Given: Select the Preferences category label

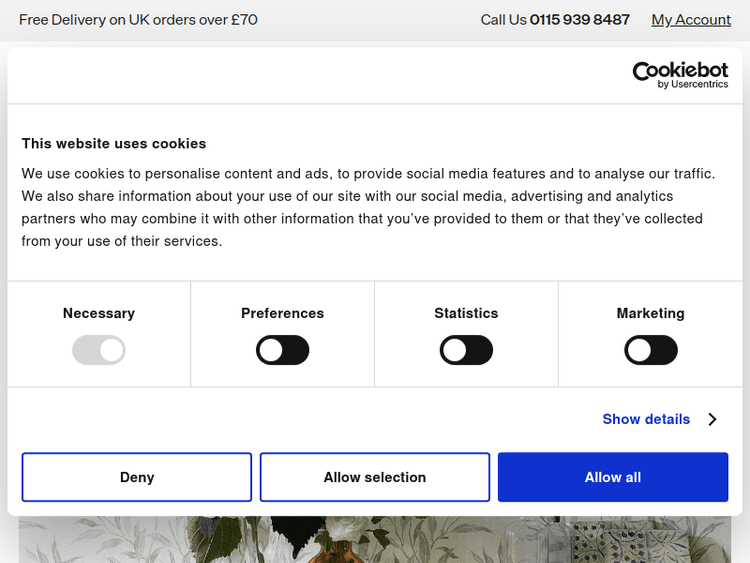Looking at the screenshot, I should coord(283,313).
